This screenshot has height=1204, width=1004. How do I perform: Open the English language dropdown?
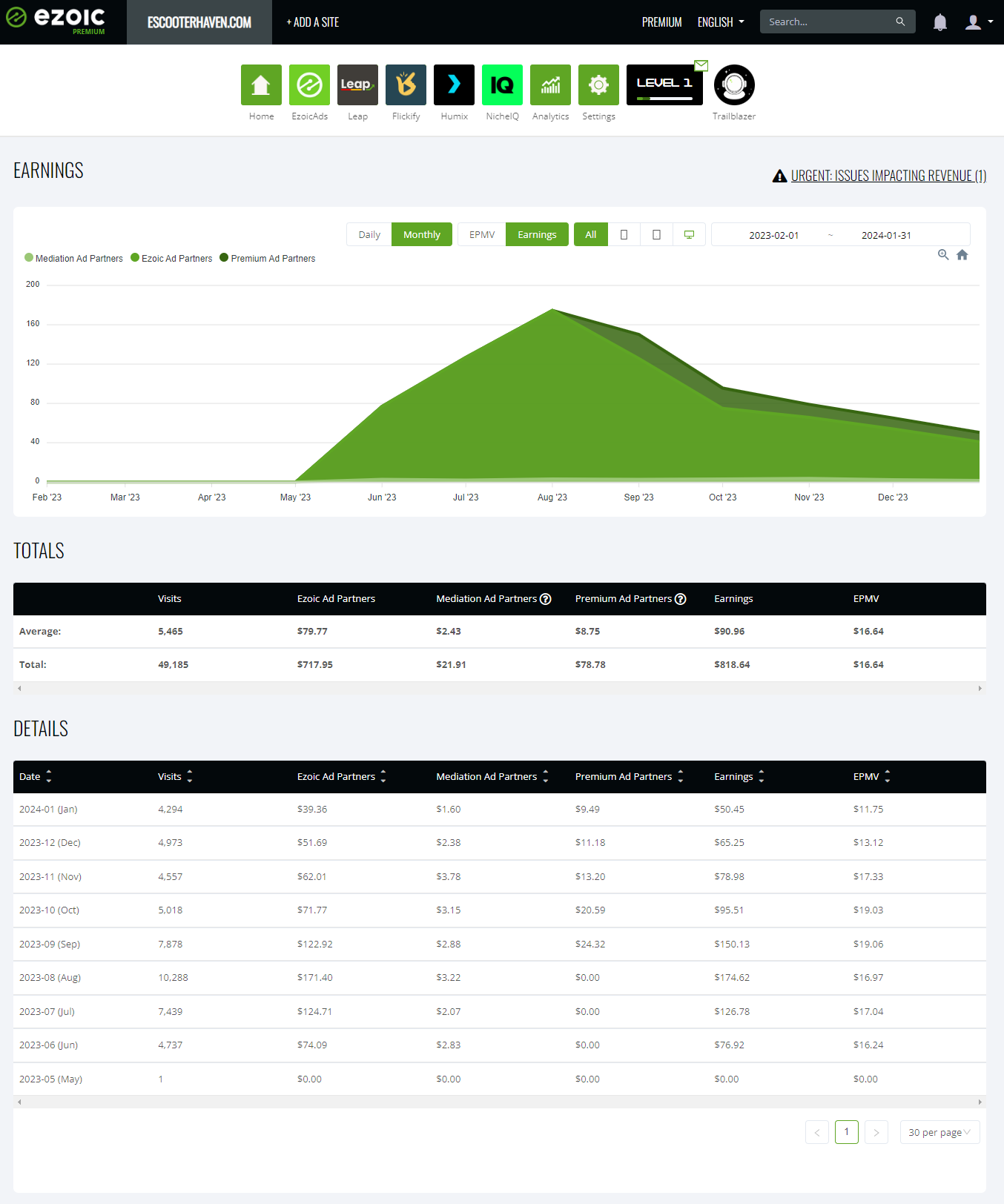721,22
